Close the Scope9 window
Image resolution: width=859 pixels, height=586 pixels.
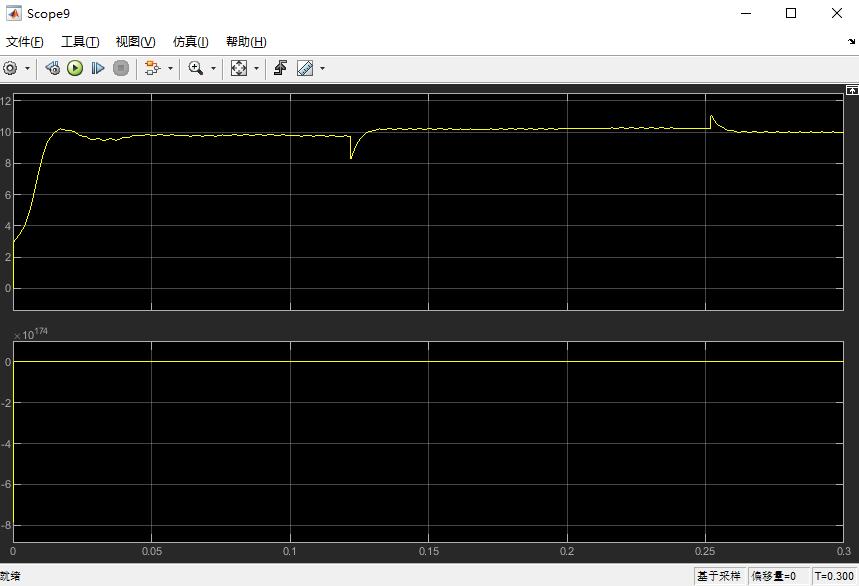click(837, 13)
